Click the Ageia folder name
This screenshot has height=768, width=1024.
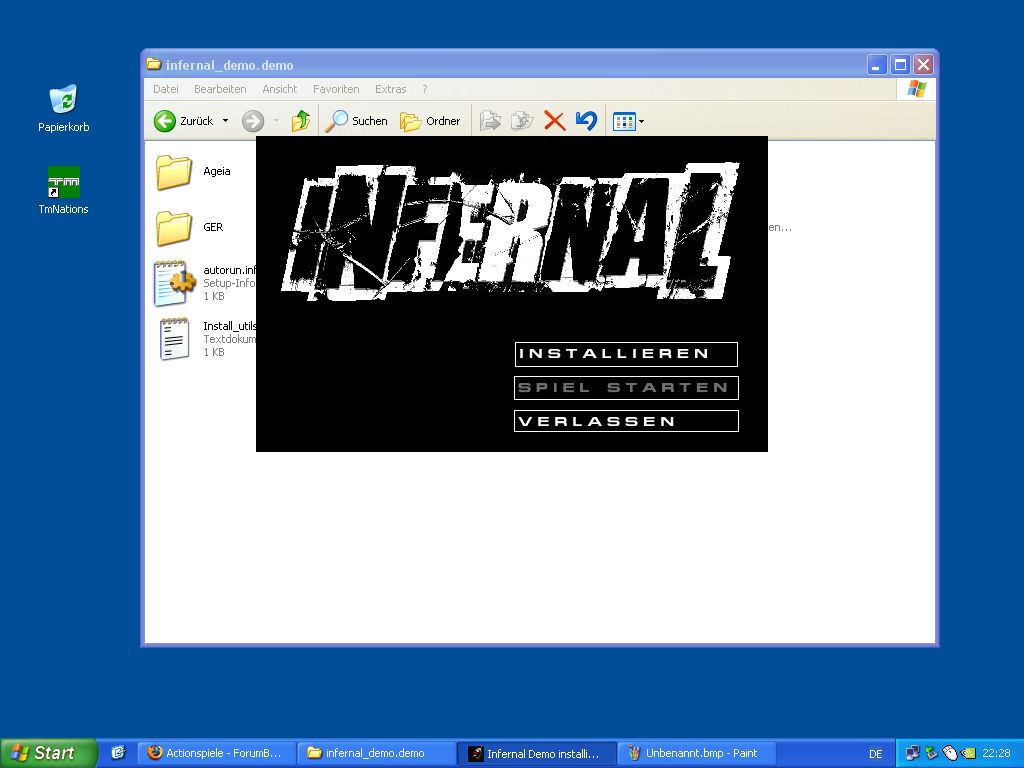(217, 171)
